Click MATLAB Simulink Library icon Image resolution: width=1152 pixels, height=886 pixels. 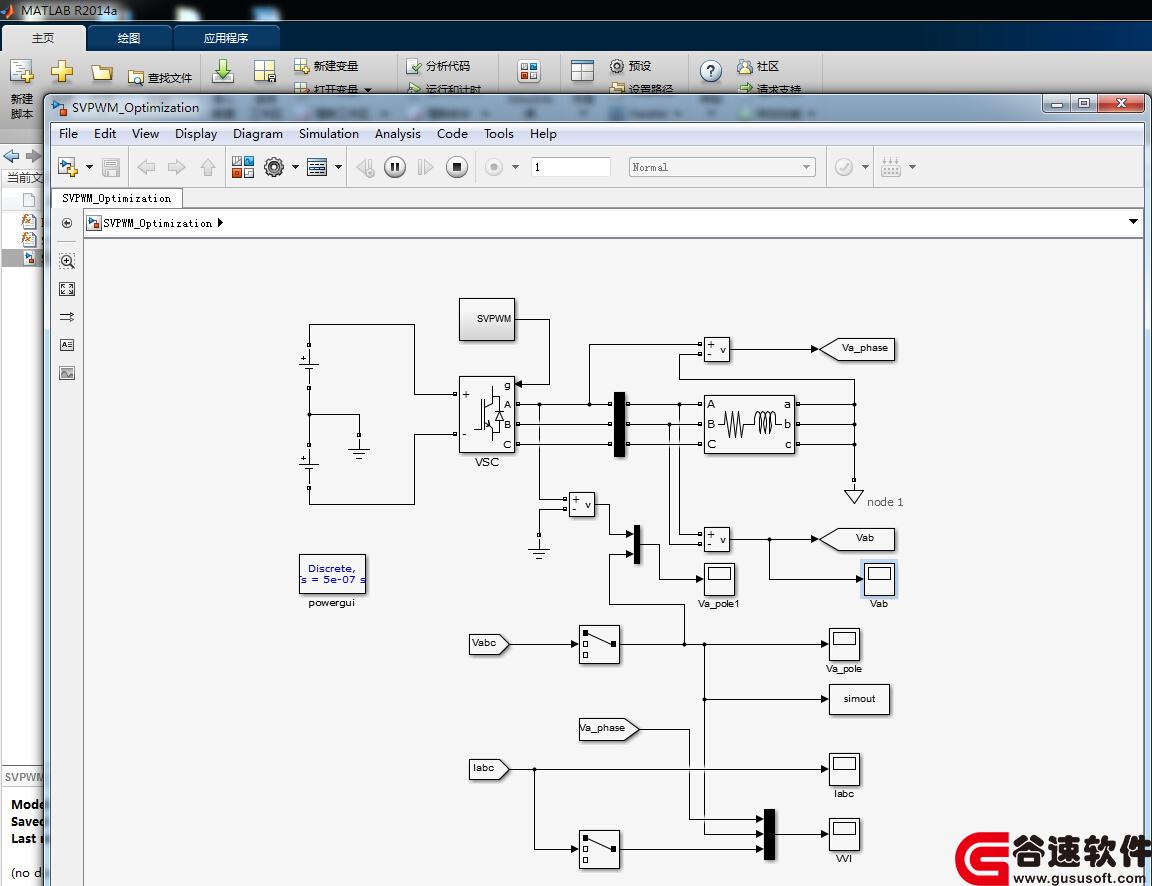[x=528, y=71]
